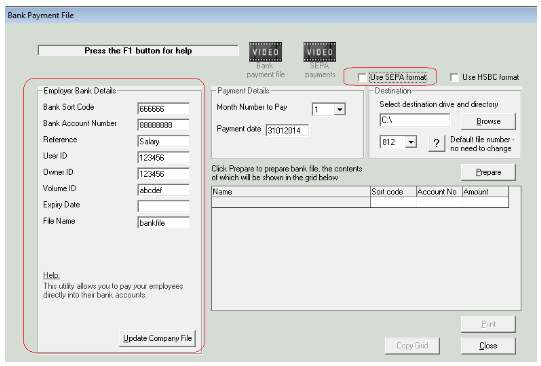Click the Reference field containing Salary
The width and height of the screenshot is (541, 366).
pos(163,141)
